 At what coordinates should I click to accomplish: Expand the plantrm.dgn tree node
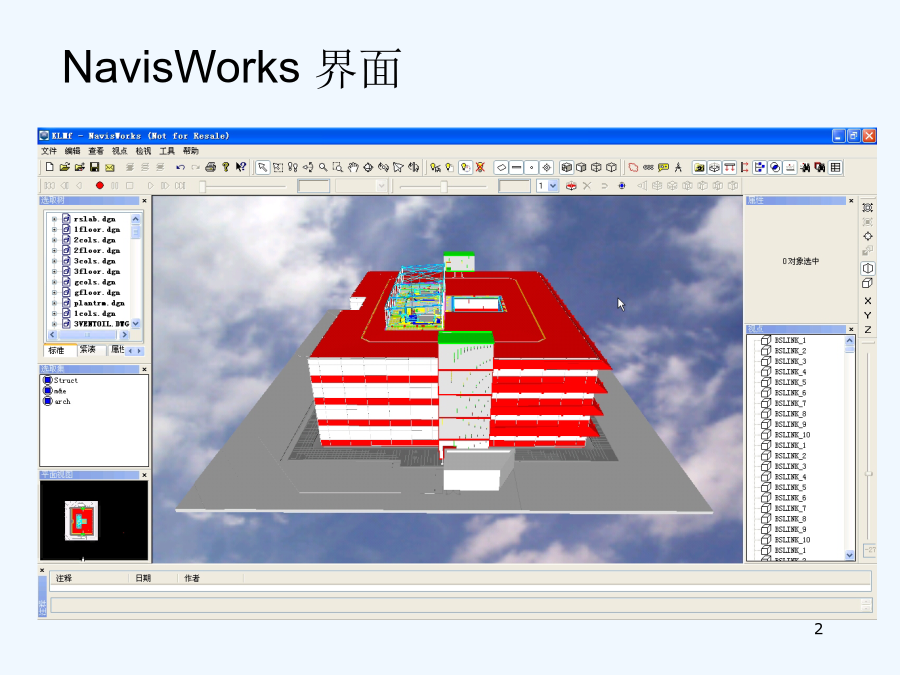54,302
